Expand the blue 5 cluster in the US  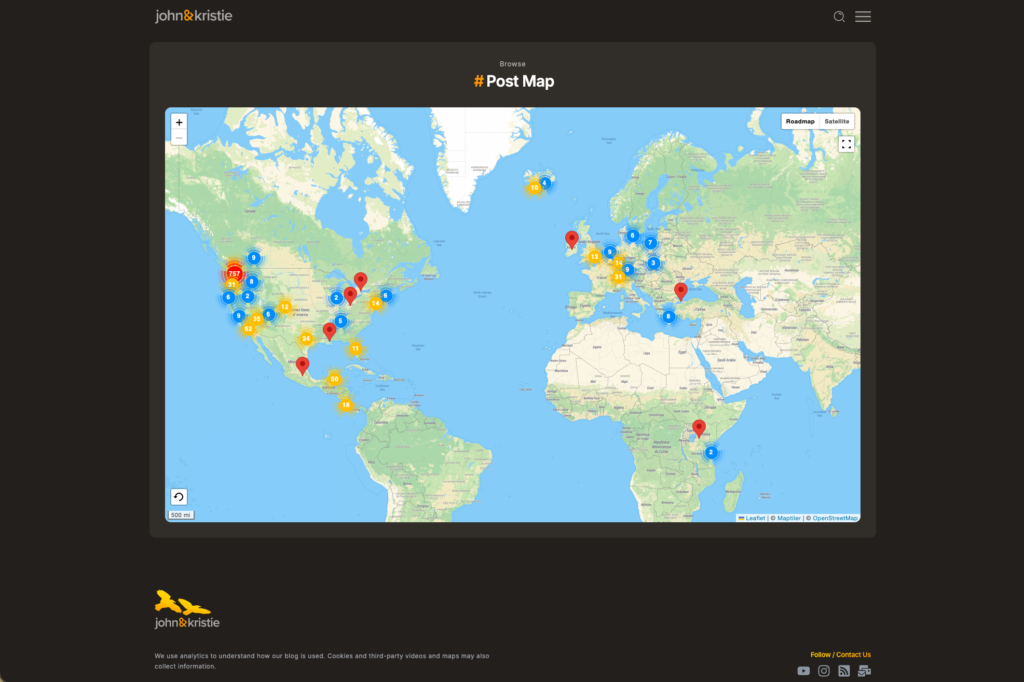[340, 321]
